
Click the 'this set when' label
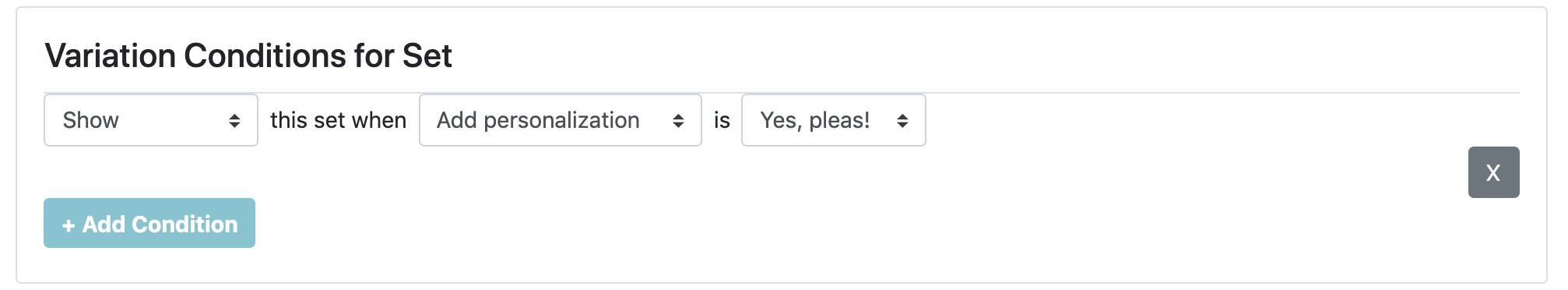338,120
